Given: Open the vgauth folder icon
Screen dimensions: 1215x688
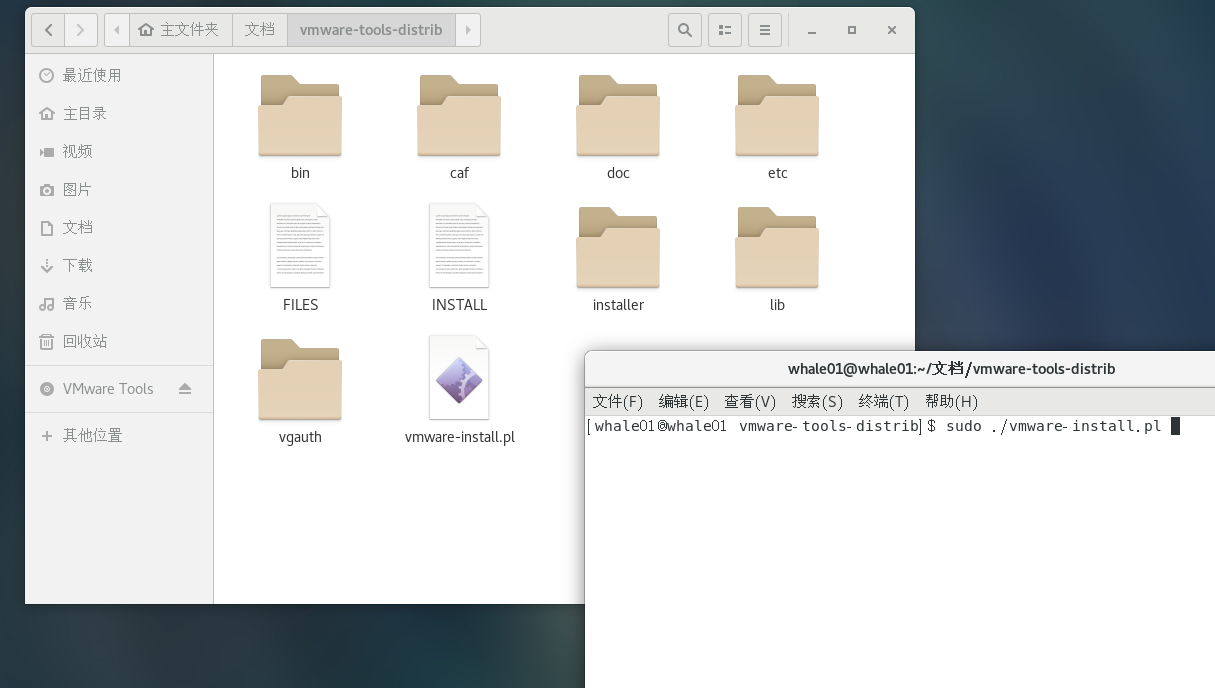Looking at the screenshot, I should pyautogui.click(x=300, y=379).
